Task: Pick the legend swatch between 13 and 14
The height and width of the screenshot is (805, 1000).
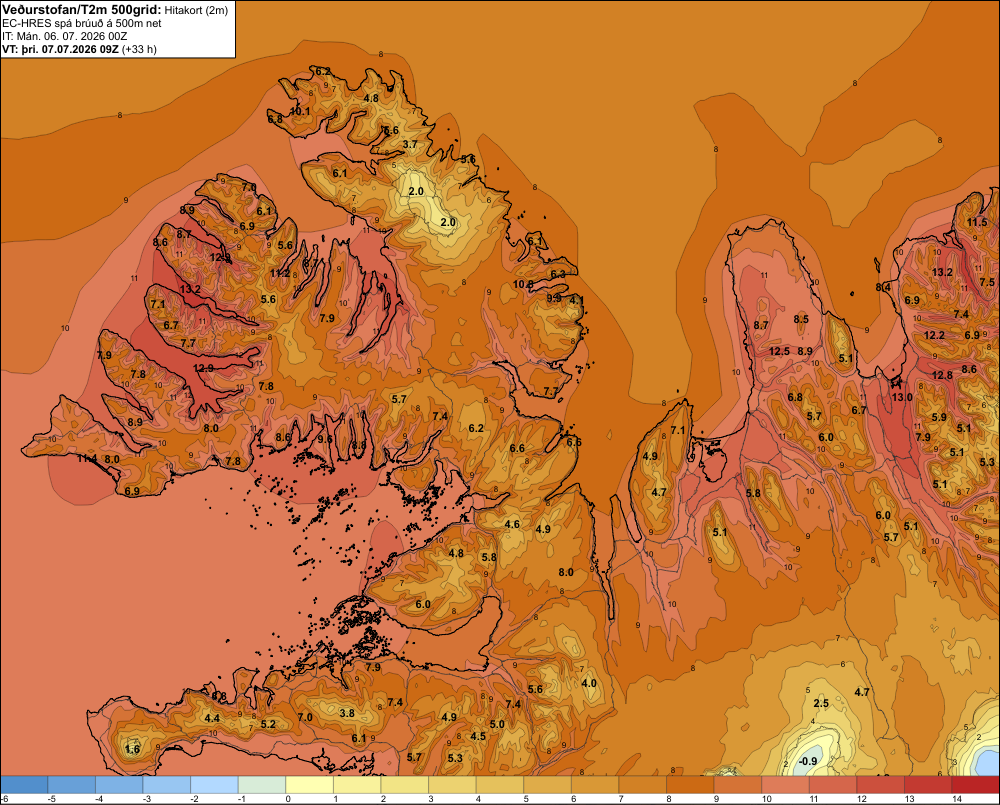Action: pyautogui.click(x=928, y=785)
